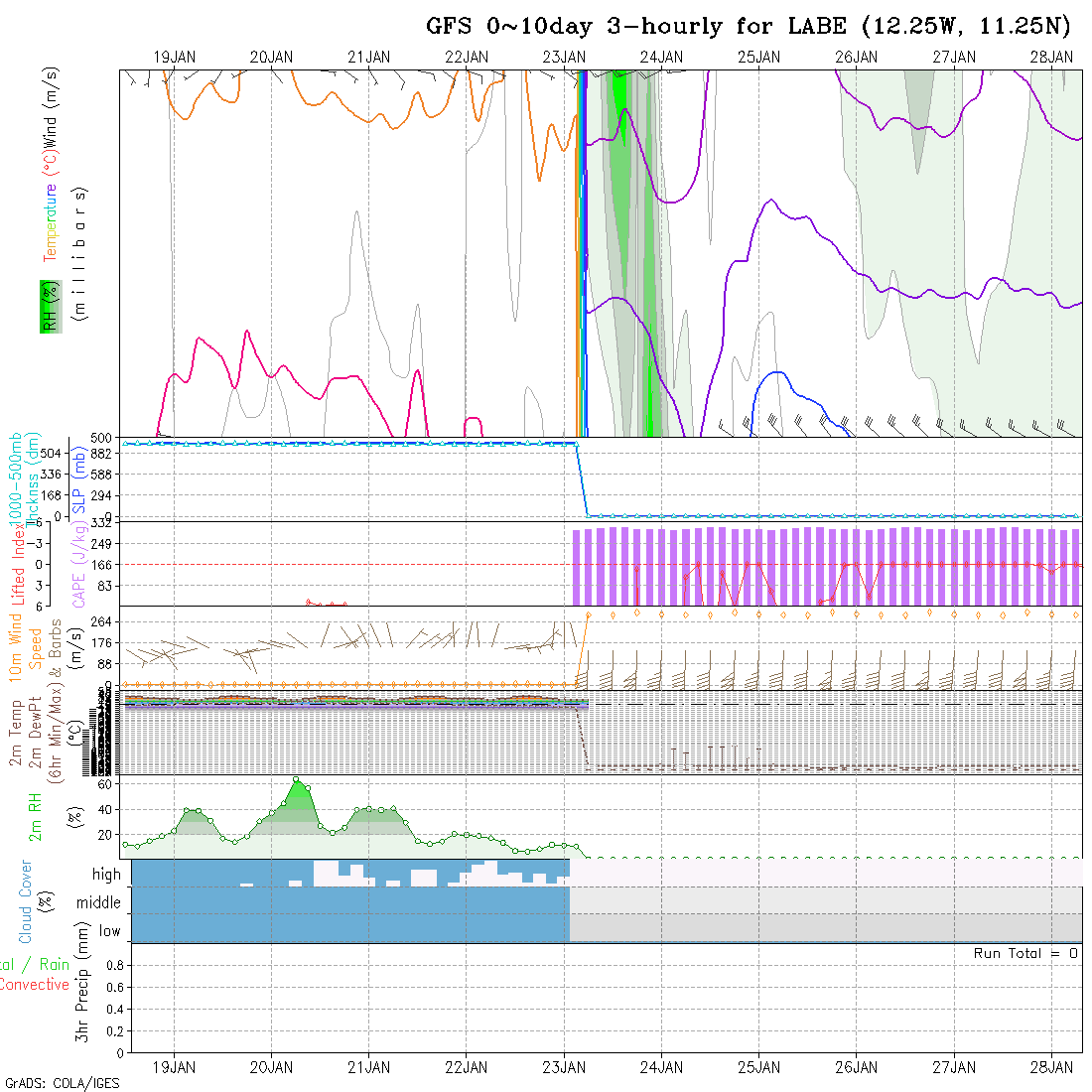Click the 336 tick on the thickness axis
This screenshot has height=1092, width=1092.
point(51,475)
